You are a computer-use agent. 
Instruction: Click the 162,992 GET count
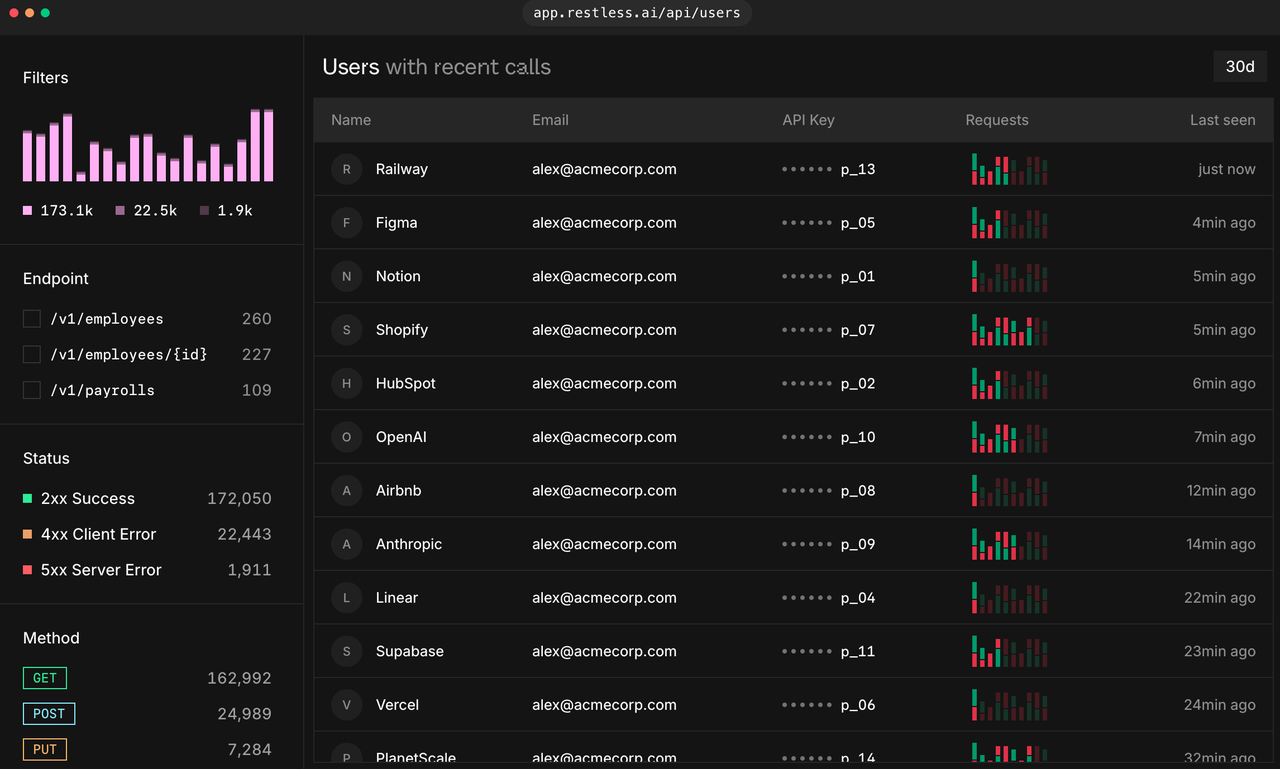pyautogui.click(x=239, y=678)
